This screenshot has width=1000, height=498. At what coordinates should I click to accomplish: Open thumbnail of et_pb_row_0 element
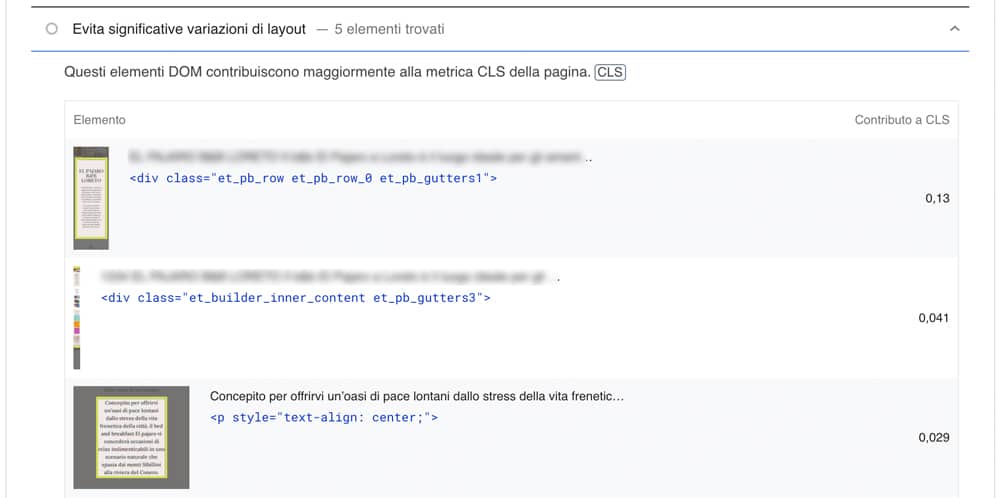(91, 198)
